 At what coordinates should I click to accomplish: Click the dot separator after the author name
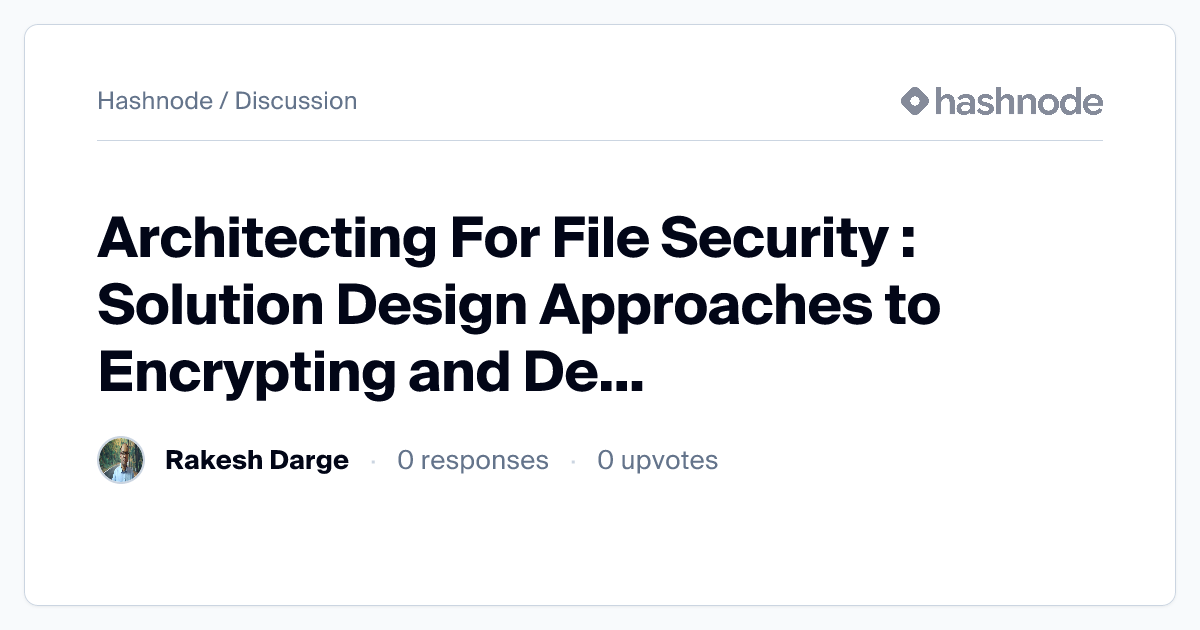pos(373,461)
